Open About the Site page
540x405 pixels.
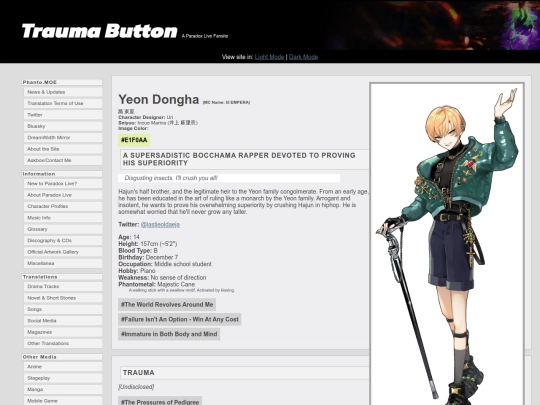click(63, 149)
